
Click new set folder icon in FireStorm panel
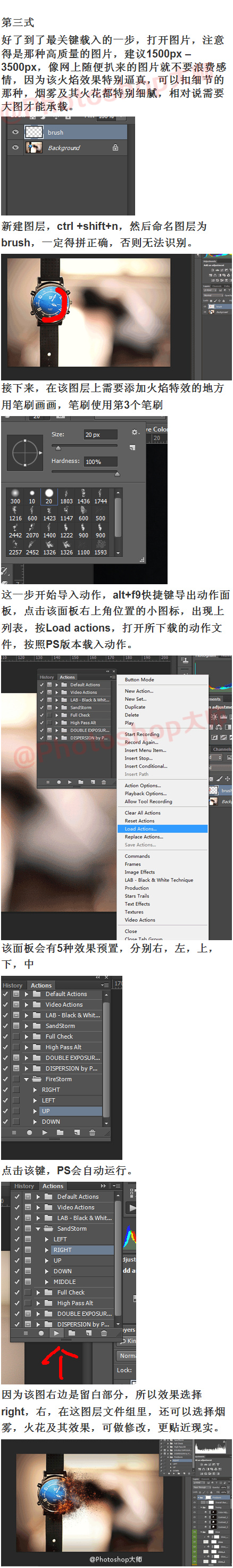pos(60,1132)
